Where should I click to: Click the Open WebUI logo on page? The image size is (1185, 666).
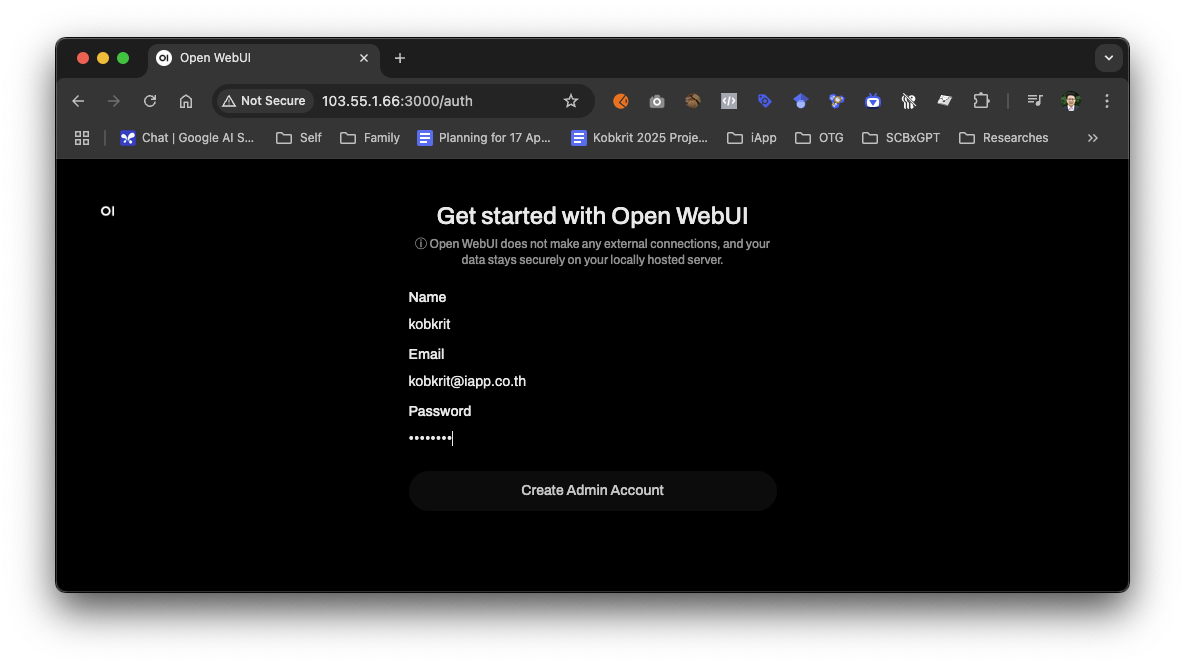coord(107,211)
